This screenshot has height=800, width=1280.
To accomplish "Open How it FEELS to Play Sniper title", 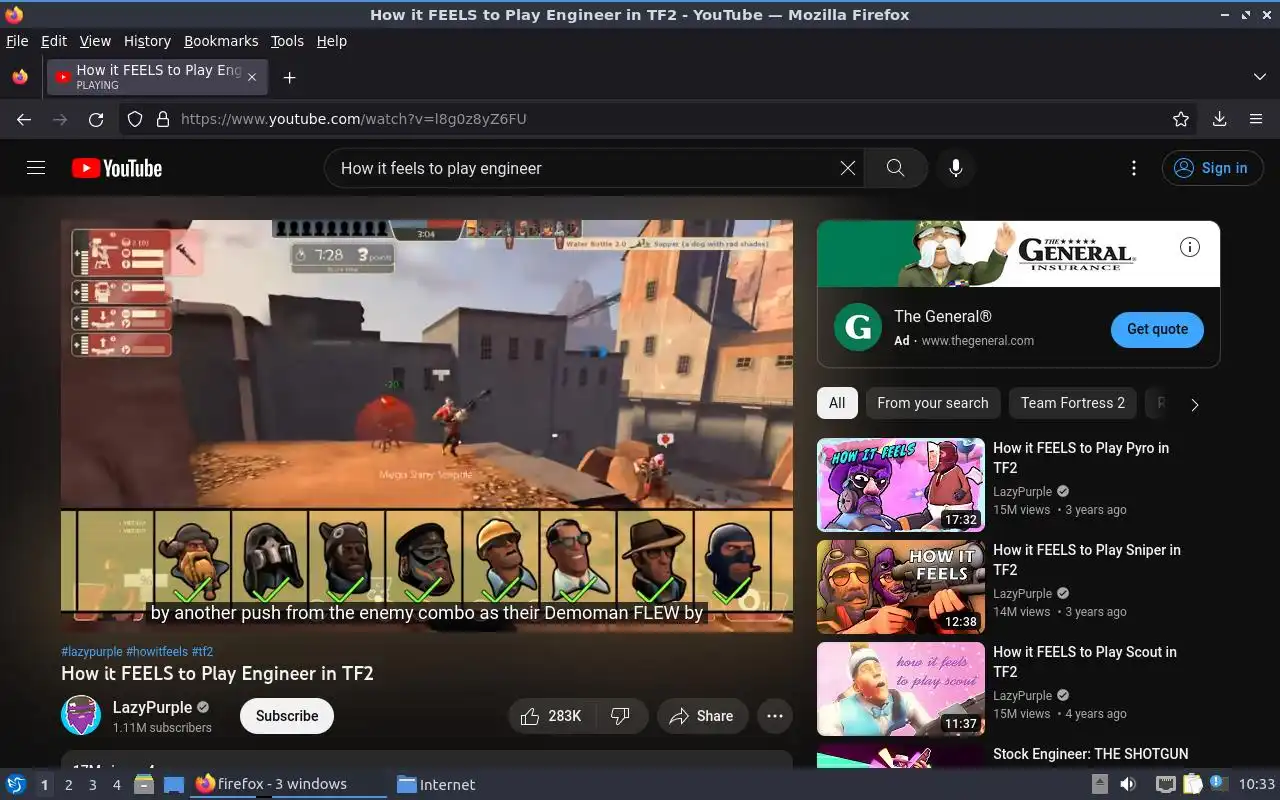I will click(x=1087, y=560).
